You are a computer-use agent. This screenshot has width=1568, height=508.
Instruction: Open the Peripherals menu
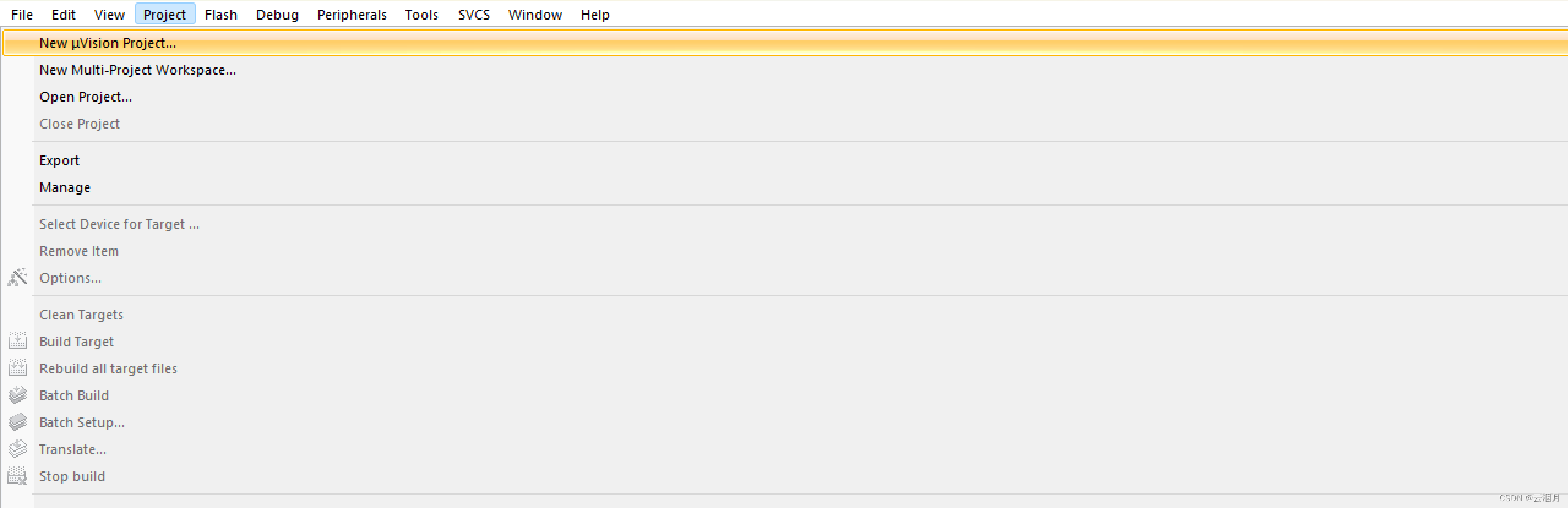[352, 15]
